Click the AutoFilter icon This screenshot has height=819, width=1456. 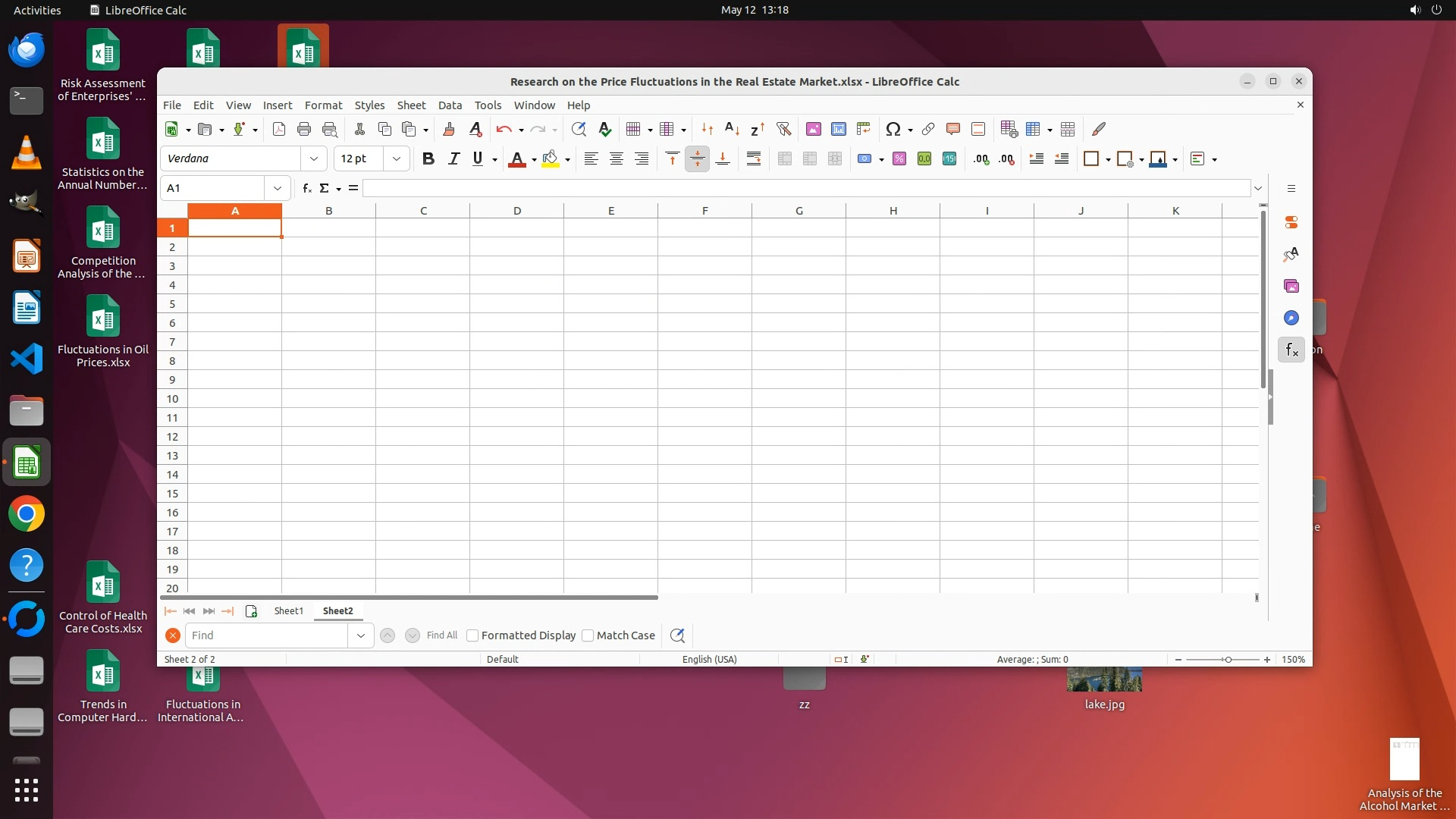click(783, 129)
